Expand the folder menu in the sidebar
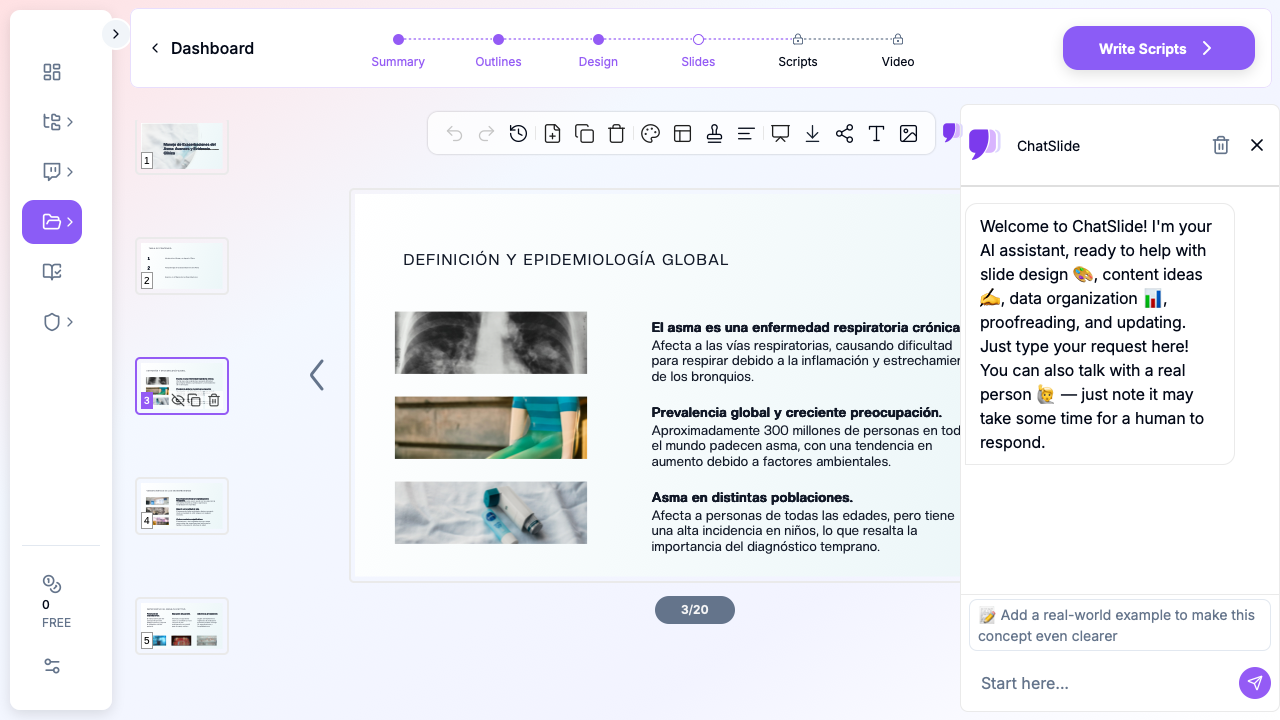The image size is (1280, 720). point(52,222)
